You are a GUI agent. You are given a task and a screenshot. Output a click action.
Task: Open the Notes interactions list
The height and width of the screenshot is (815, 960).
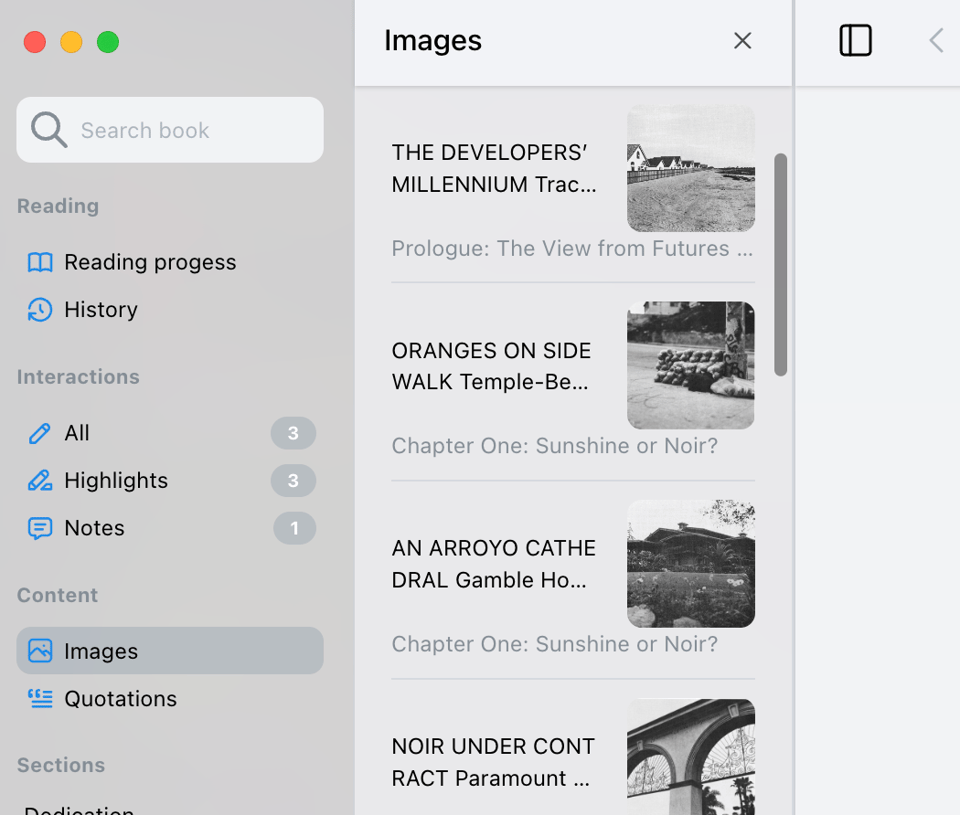[x=94, y=528]
